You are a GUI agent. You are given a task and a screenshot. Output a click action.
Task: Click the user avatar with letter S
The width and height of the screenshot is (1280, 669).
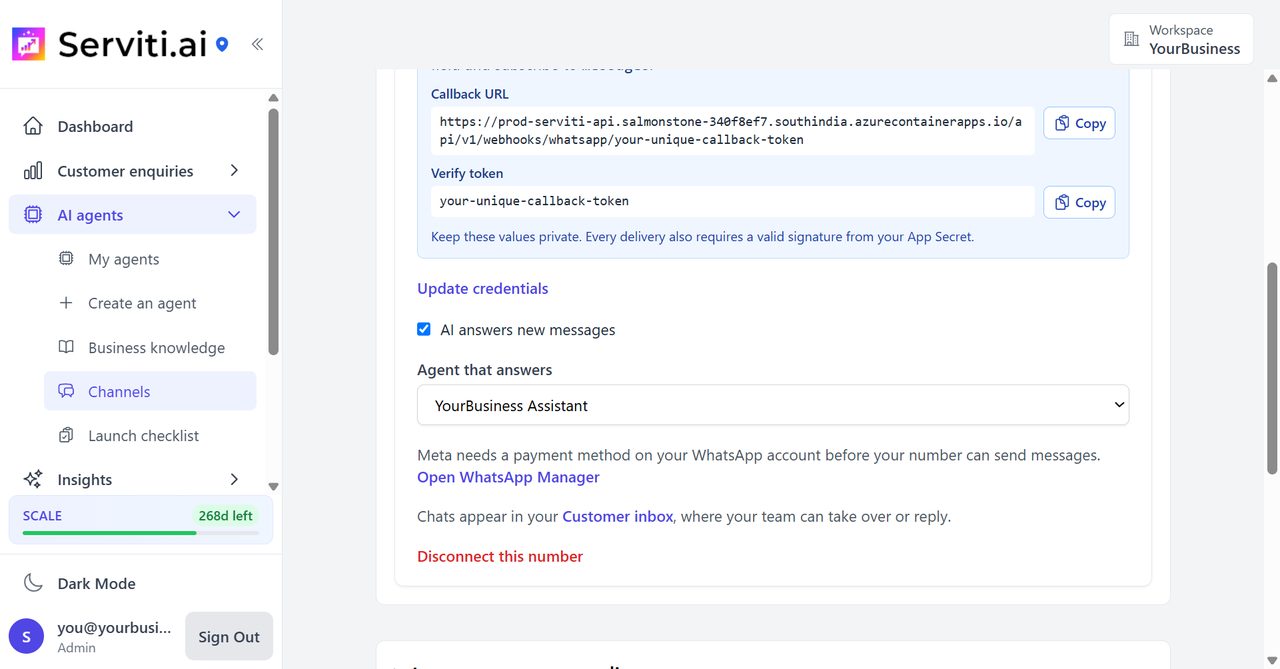tap(26, 636)
